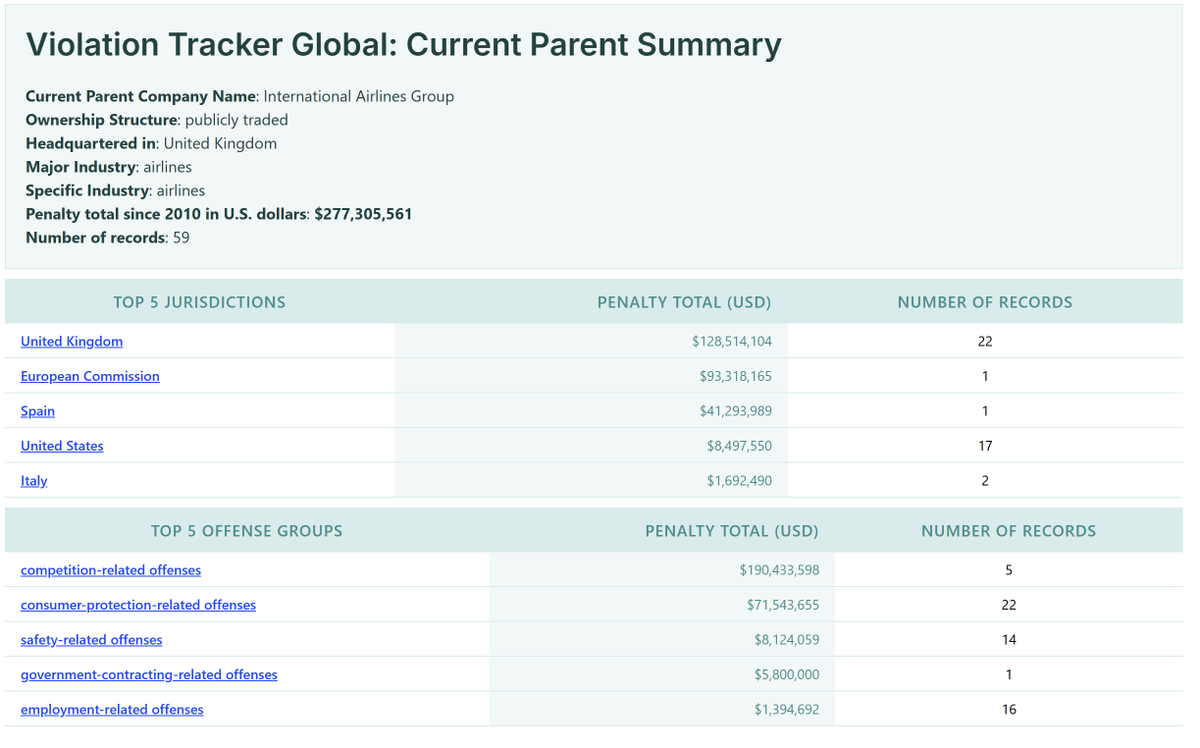Open consumer-protection-related offenses link
Screen dimensions: 1200x748
[x=138, y=605]
